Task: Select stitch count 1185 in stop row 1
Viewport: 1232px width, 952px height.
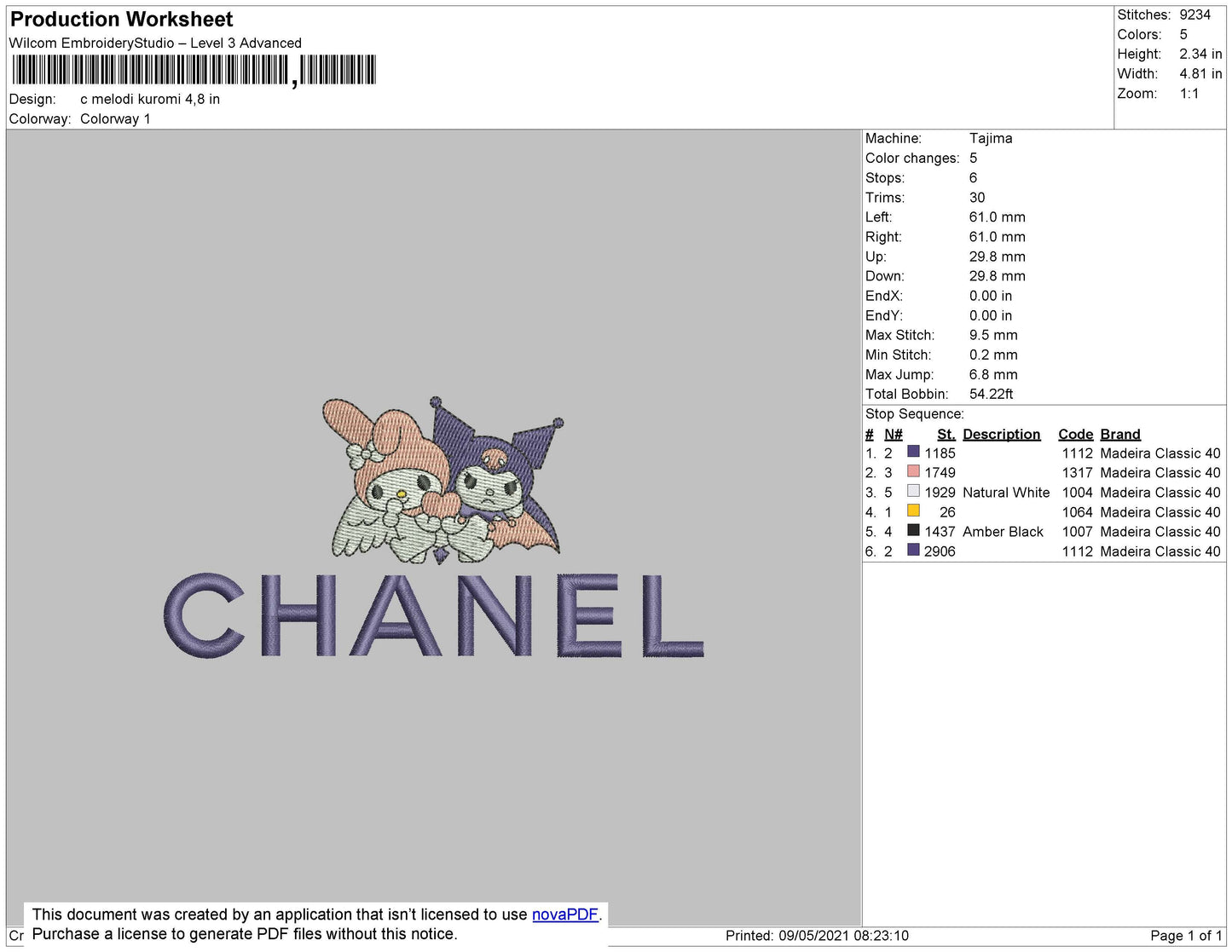Action: pos(940,453)
